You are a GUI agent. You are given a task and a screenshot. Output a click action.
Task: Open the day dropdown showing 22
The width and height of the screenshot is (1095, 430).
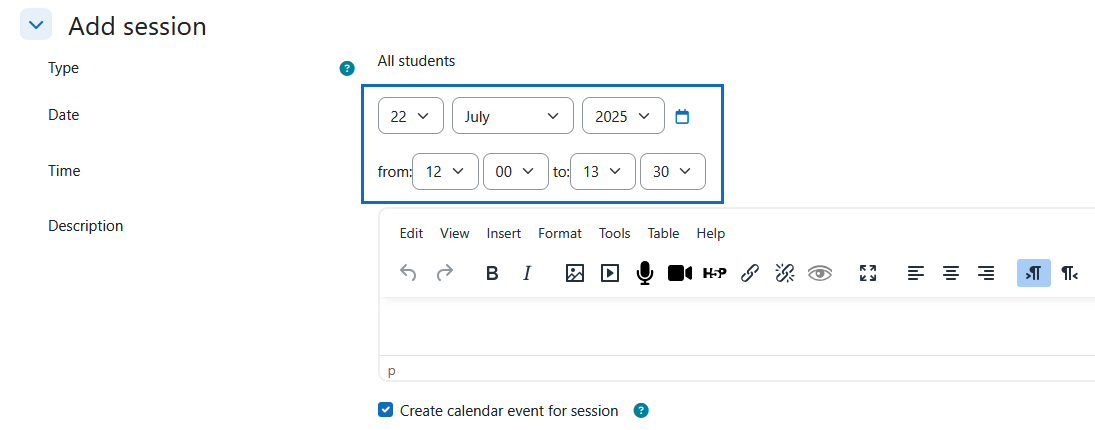click(411, 116)
